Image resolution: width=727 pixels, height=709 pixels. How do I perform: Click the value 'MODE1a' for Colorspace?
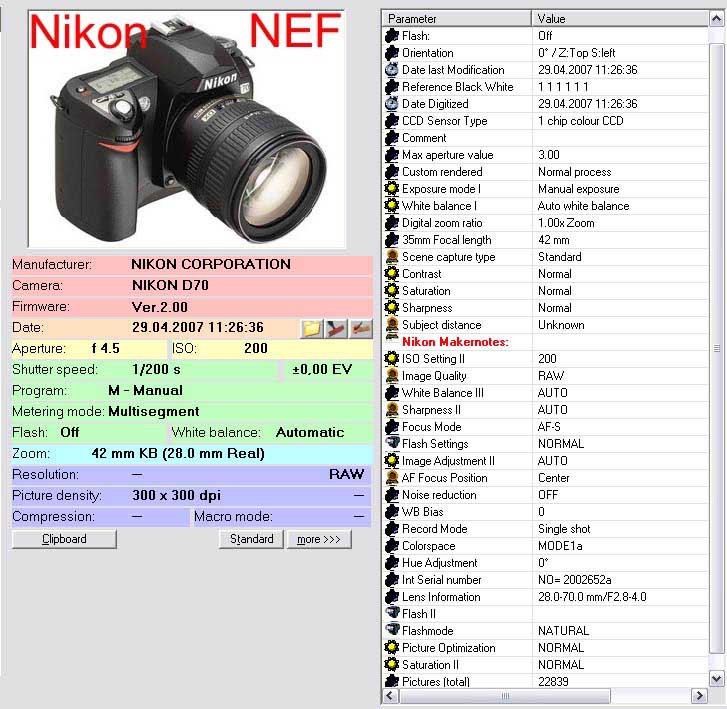point(560,546)
